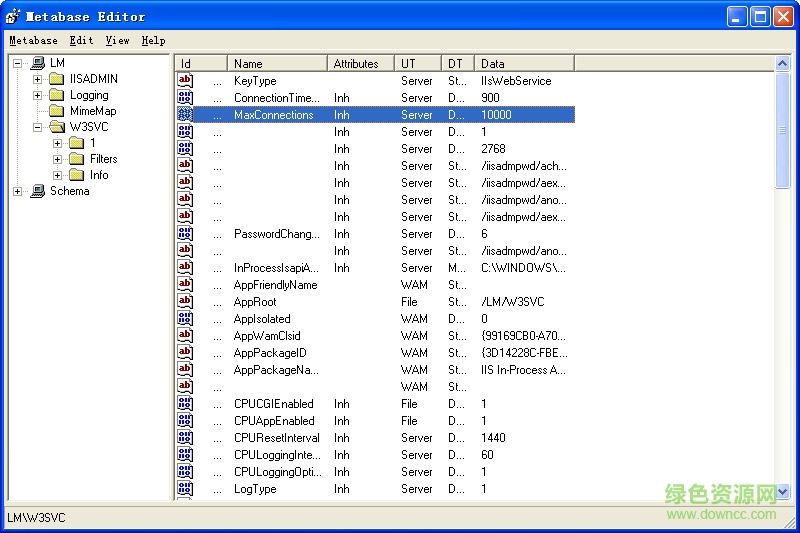800x533 pixels.
Task: Open the Edit menu
Action: (81, 40)
